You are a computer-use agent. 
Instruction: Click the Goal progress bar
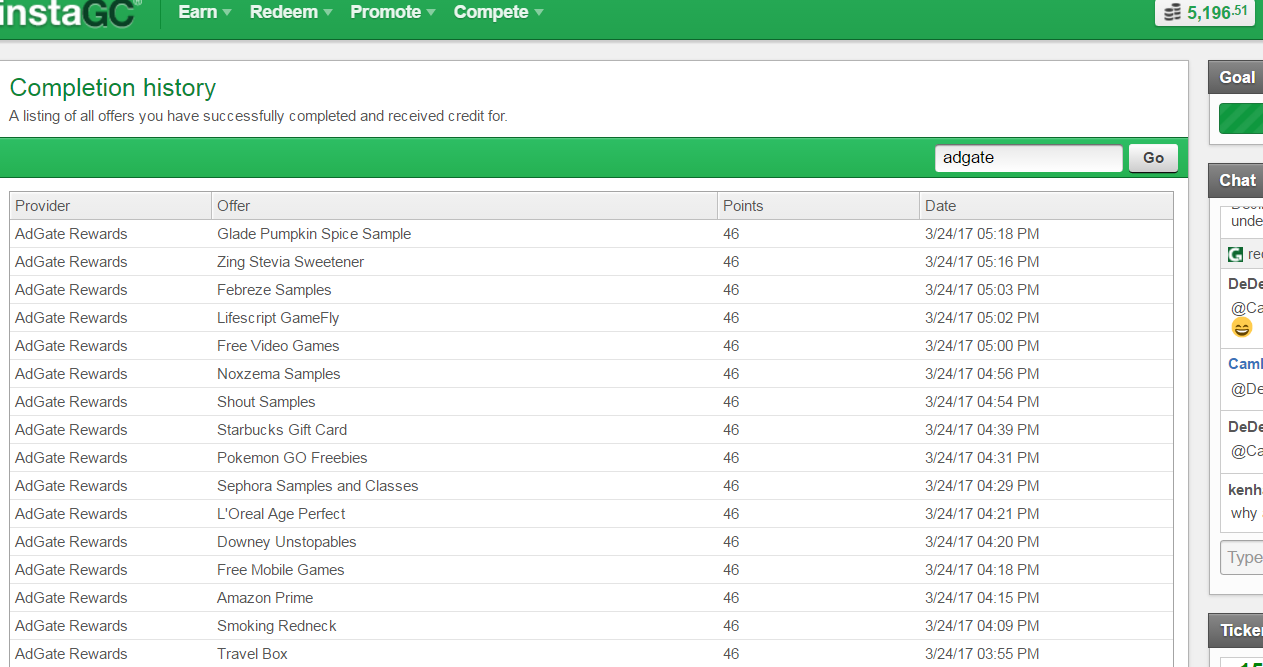click(x=1241, y=118)
